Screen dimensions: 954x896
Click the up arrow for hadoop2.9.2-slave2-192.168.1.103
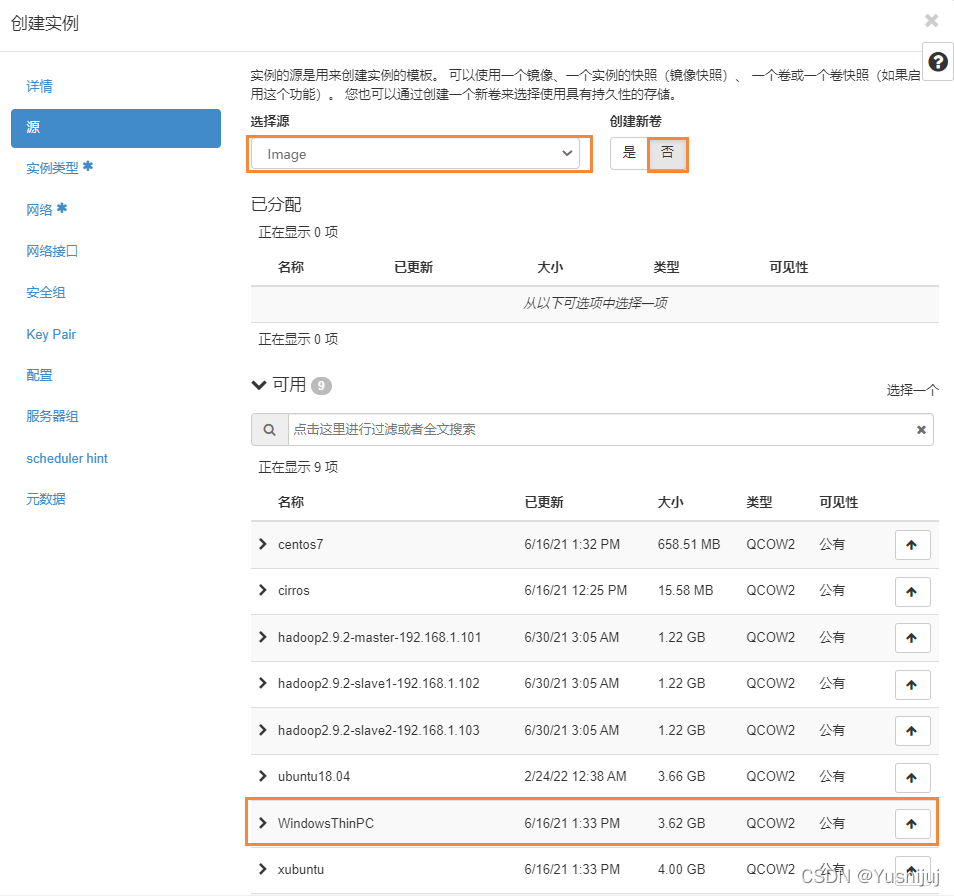pyautogui.click(x=912, y=731)
